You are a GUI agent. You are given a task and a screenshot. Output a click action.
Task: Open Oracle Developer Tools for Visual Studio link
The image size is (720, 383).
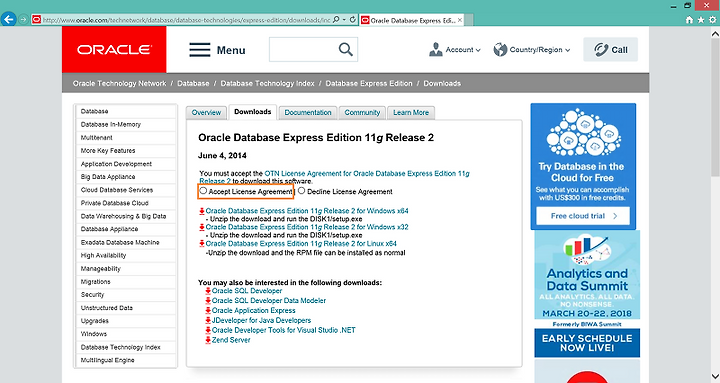(x=284, y=330)
